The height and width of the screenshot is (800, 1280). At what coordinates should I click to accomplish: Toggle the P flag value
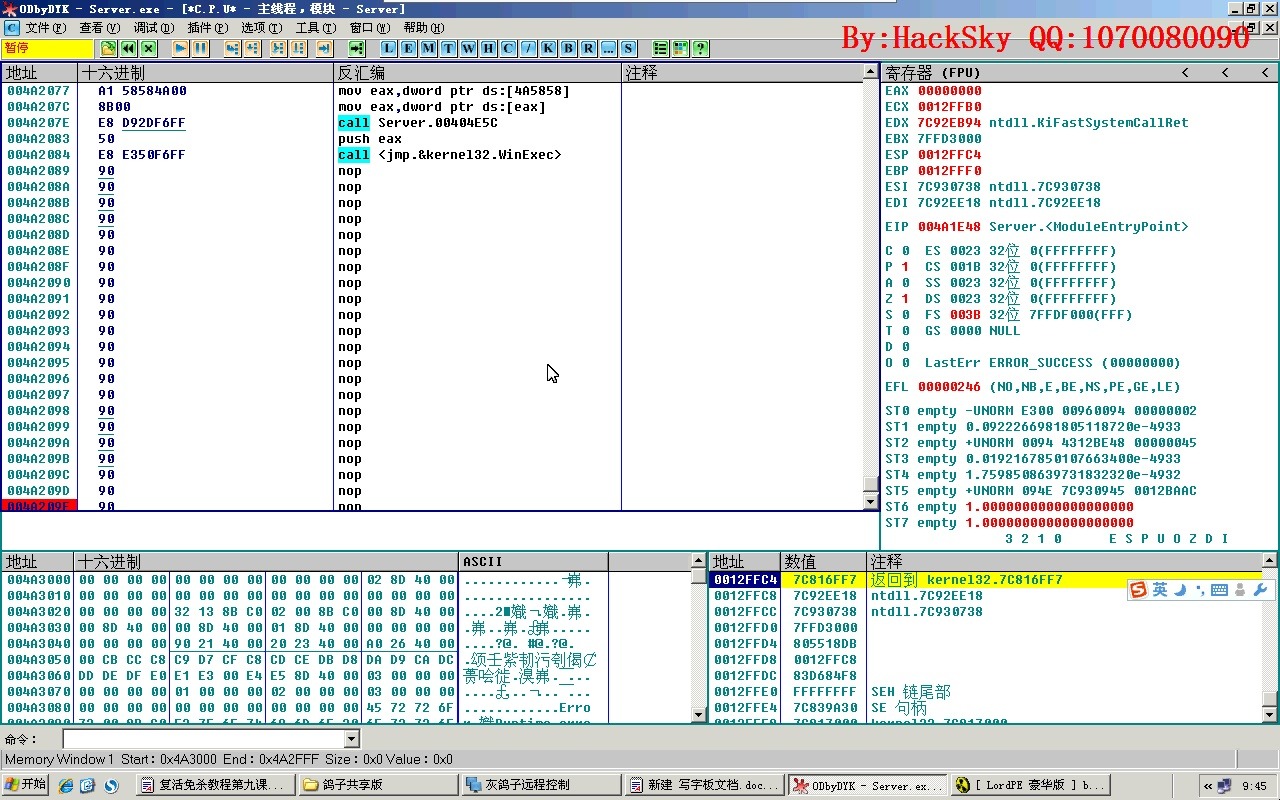(x=905, y=267)
